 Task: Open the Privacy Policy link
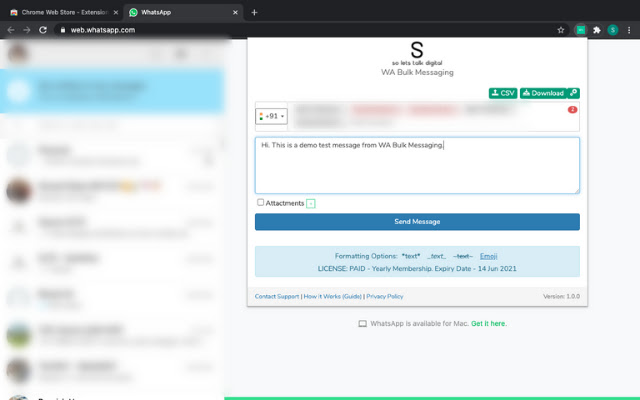pos(384,296)
